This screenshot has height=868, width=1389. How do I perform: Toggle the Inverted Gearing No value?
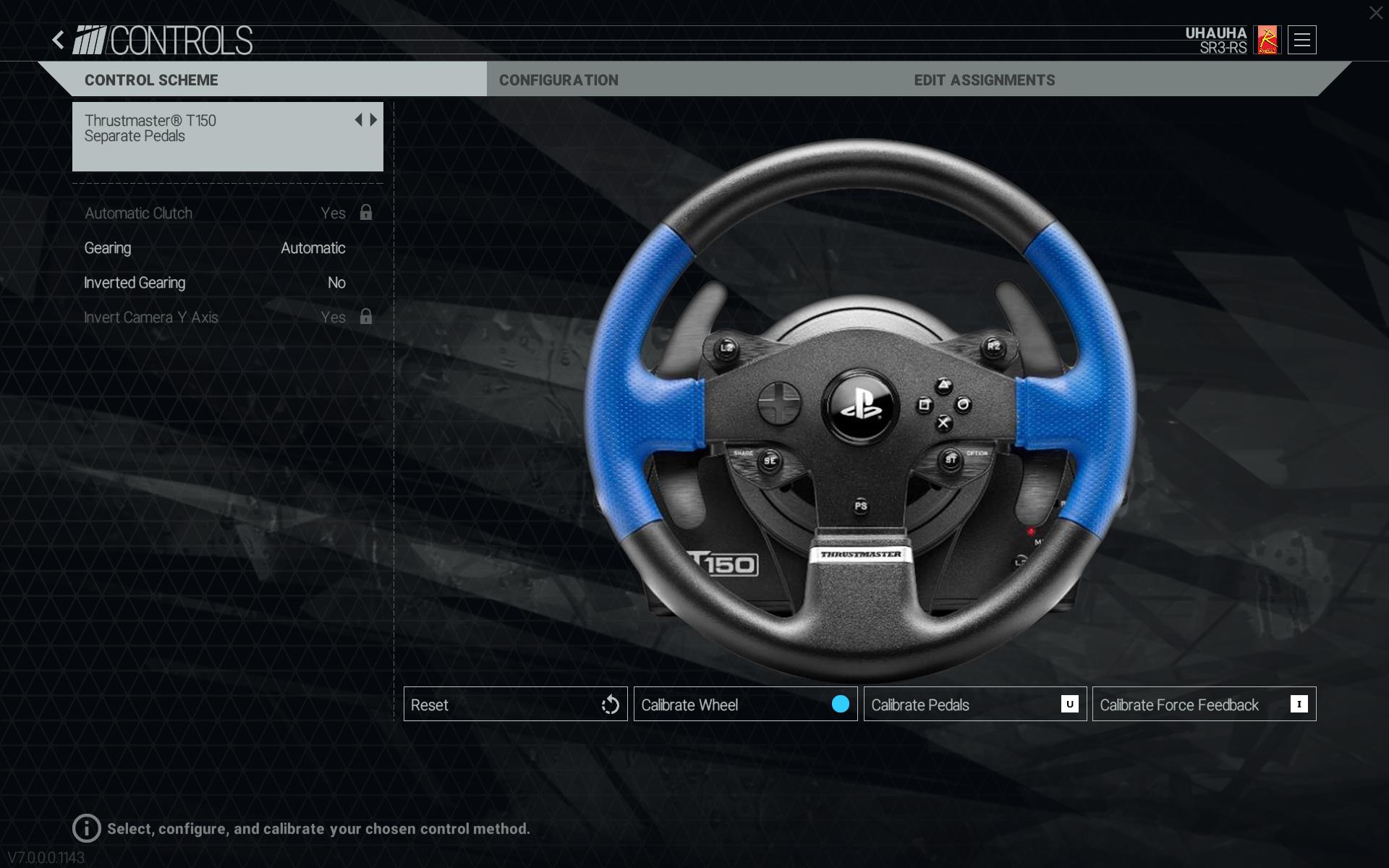[336, 283]
